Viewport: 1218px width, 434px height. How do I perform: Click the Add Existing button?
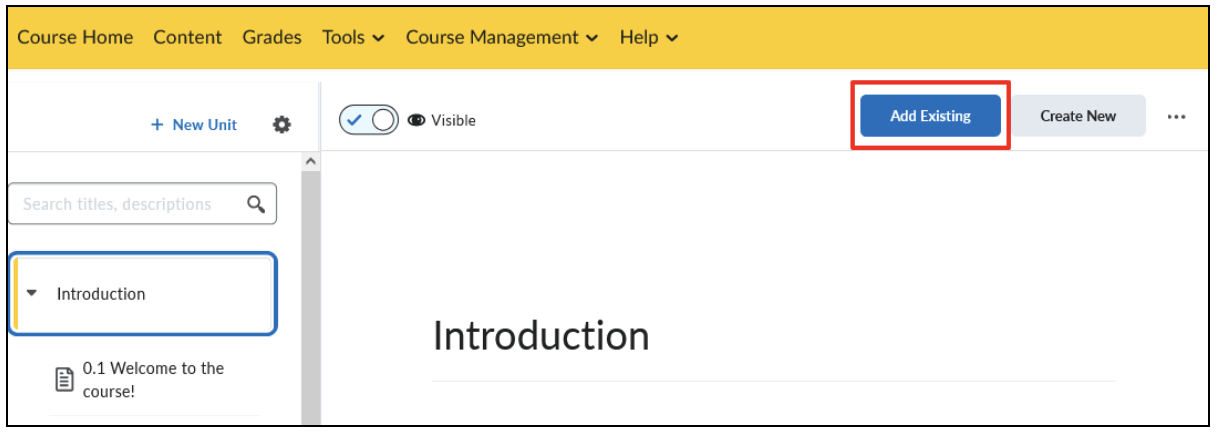click(930, 116)
